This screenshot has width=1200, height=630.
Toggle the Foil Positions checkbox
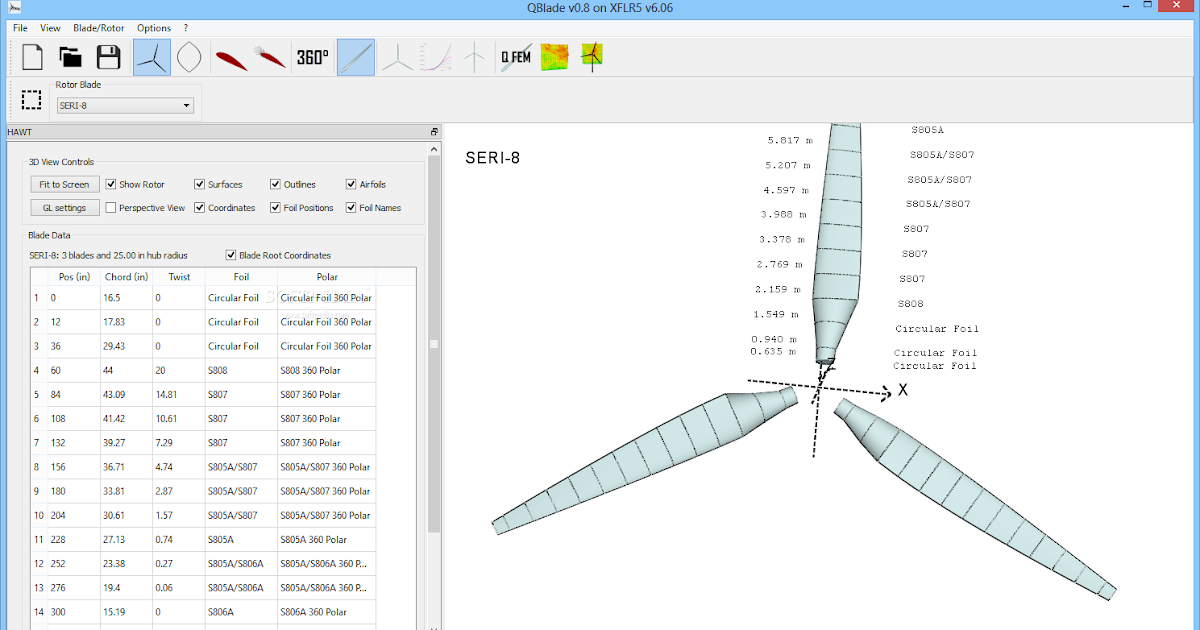276,208
